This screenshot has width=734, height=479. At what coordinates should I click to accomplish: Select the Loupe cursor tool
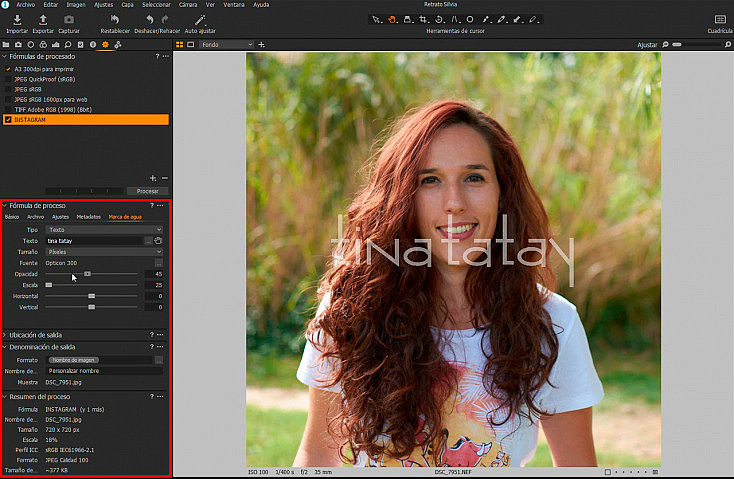tap(408, 20)
